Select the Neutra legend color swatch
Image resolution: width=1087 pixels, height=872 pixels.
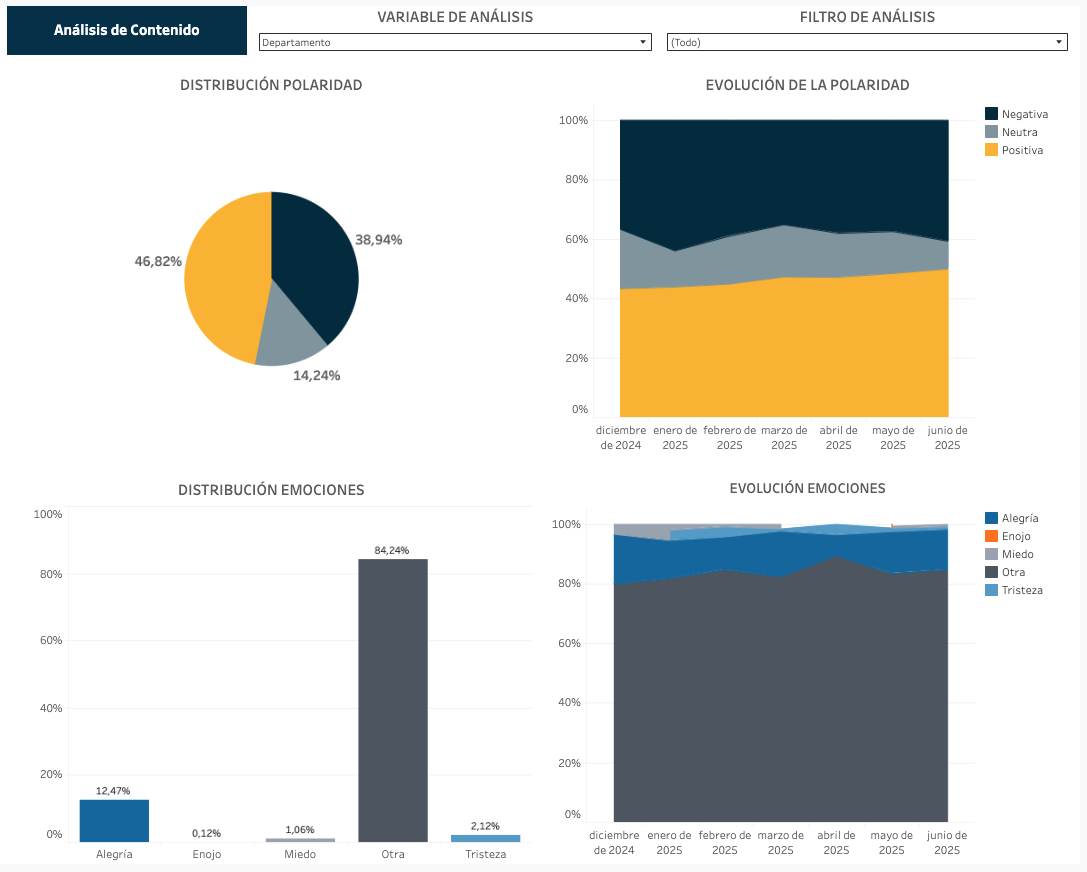pos(992,132)
